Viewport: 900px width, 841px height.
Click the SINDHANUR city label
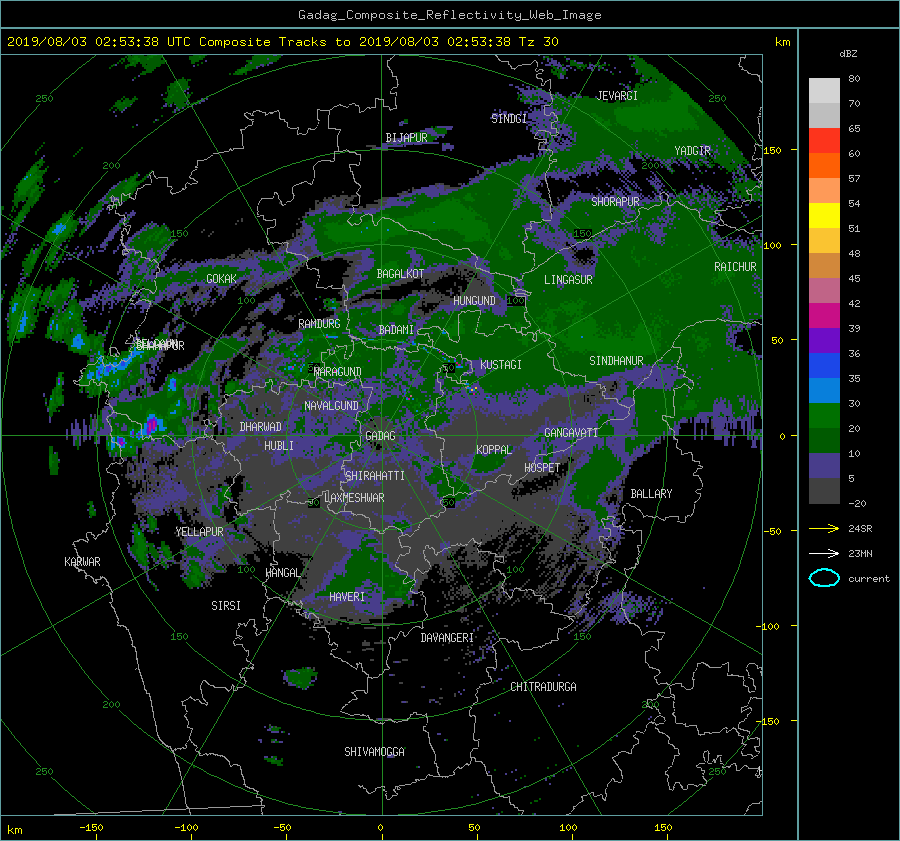tap(616, 361)
